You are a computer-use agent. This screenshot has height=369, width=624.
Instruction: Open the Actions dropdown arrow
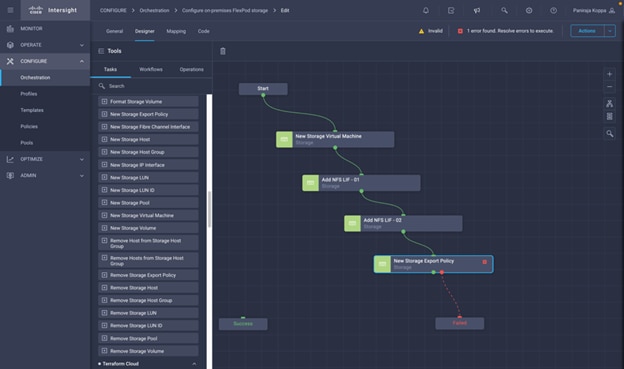click(610, 31)
